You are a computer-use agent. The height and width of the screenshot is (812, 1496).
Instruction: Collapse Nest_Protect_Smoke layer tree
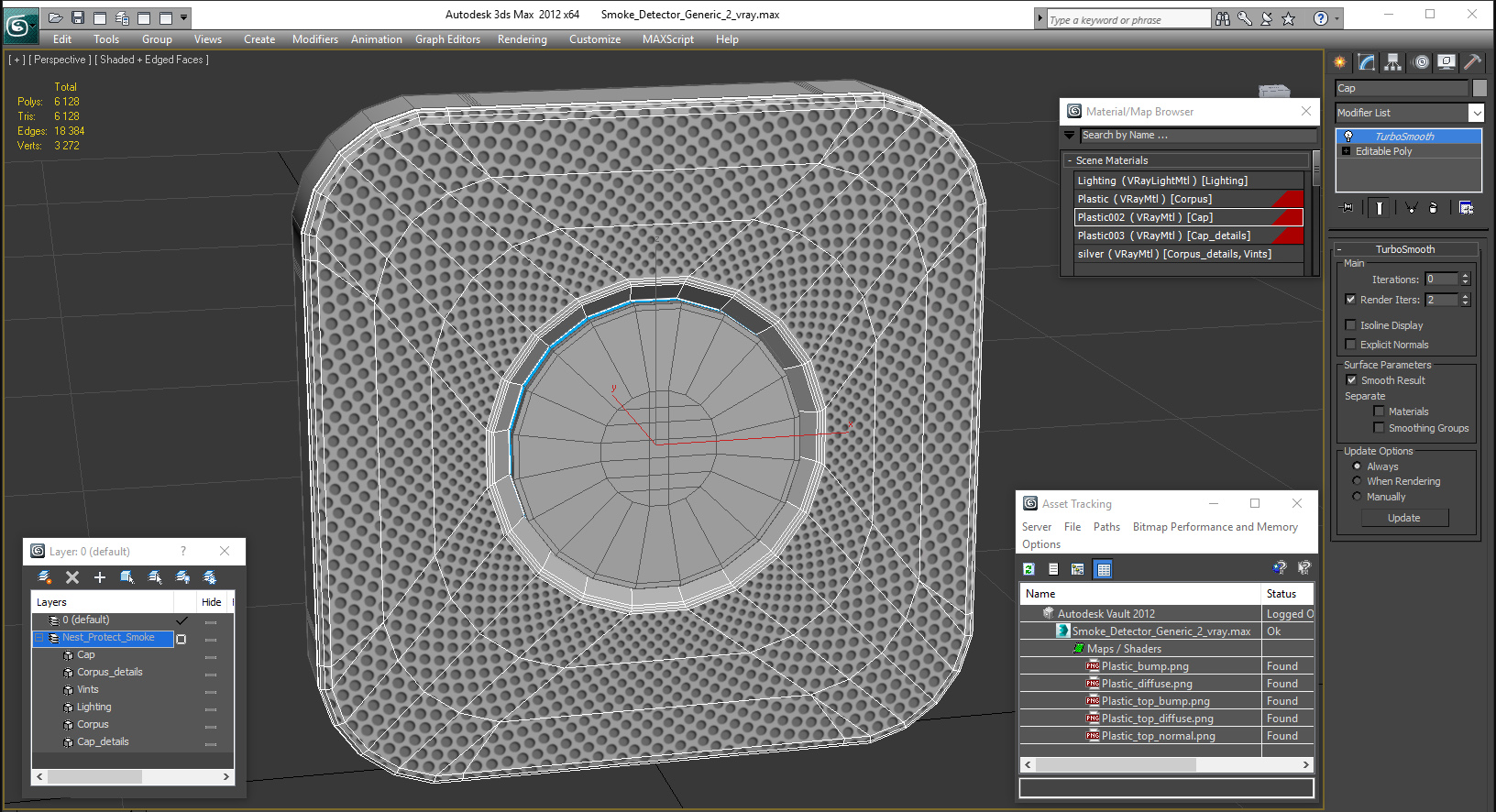(40, 638)
